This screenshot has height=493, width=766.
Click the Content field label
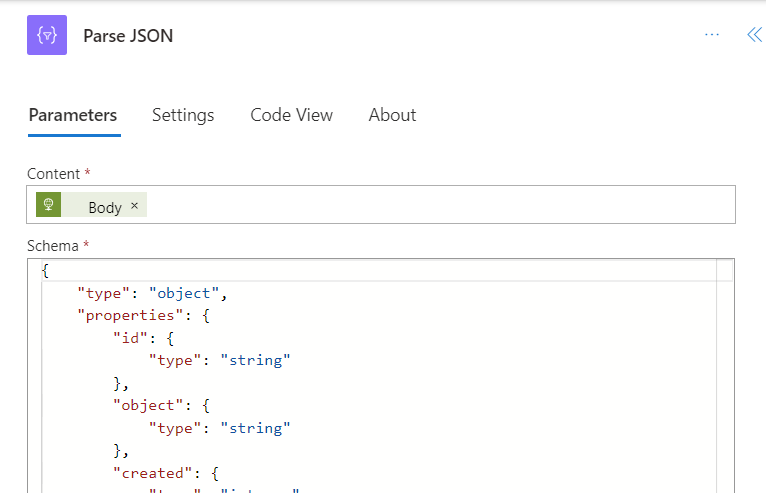click(x=54, y=173)
